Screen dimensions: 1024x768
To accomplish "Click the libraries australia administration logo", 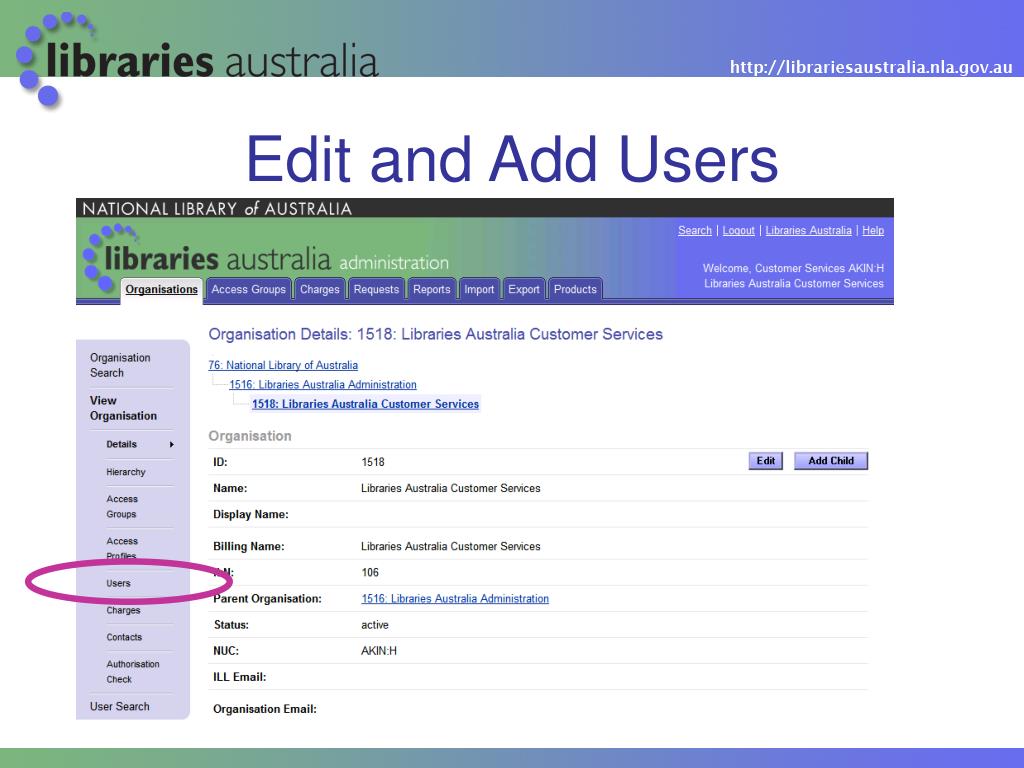I will pyautogui.click(x=266, y=259).
